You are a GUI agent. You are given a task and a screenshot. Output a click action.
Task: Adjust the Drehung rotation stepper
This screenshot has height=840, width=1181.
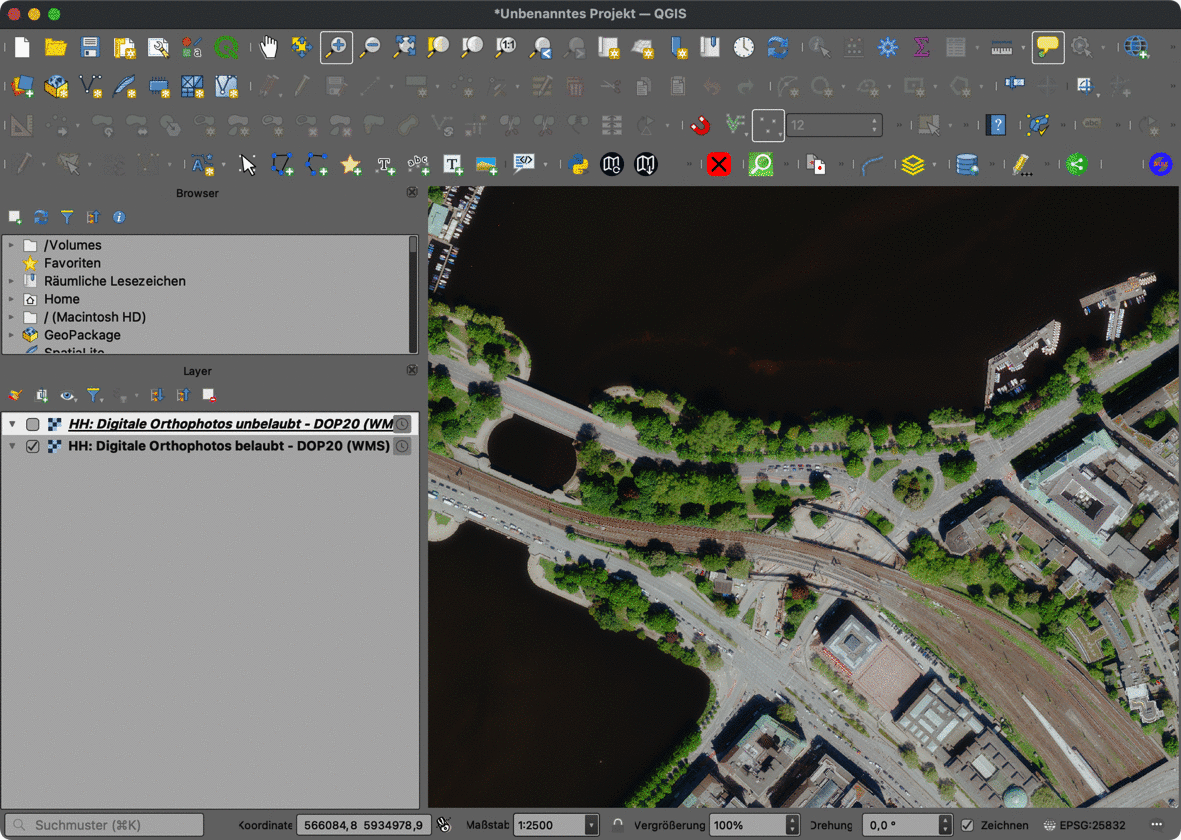click(x=944, y=825)
